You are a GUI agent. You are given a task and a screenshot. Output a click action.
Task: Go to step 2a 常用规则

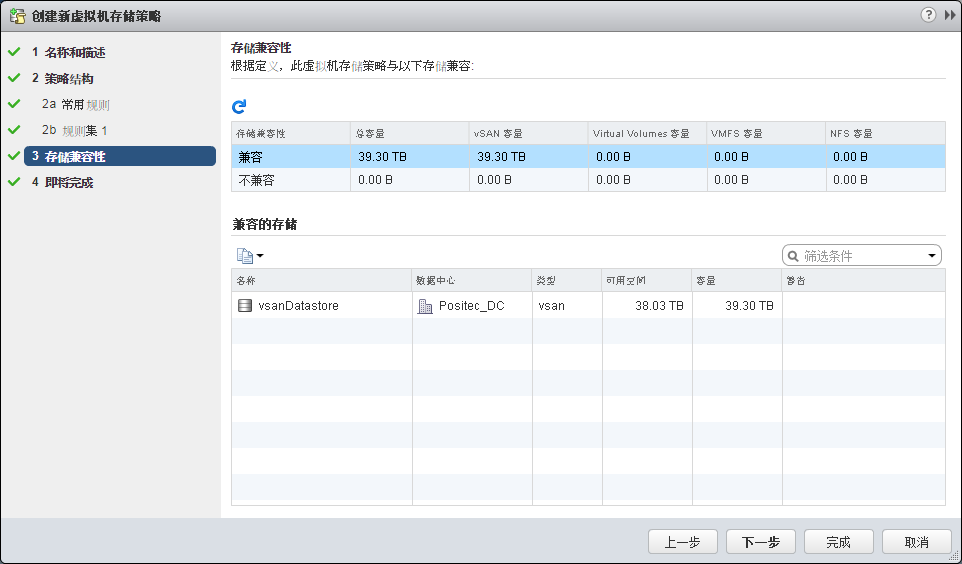coord(75,104)
